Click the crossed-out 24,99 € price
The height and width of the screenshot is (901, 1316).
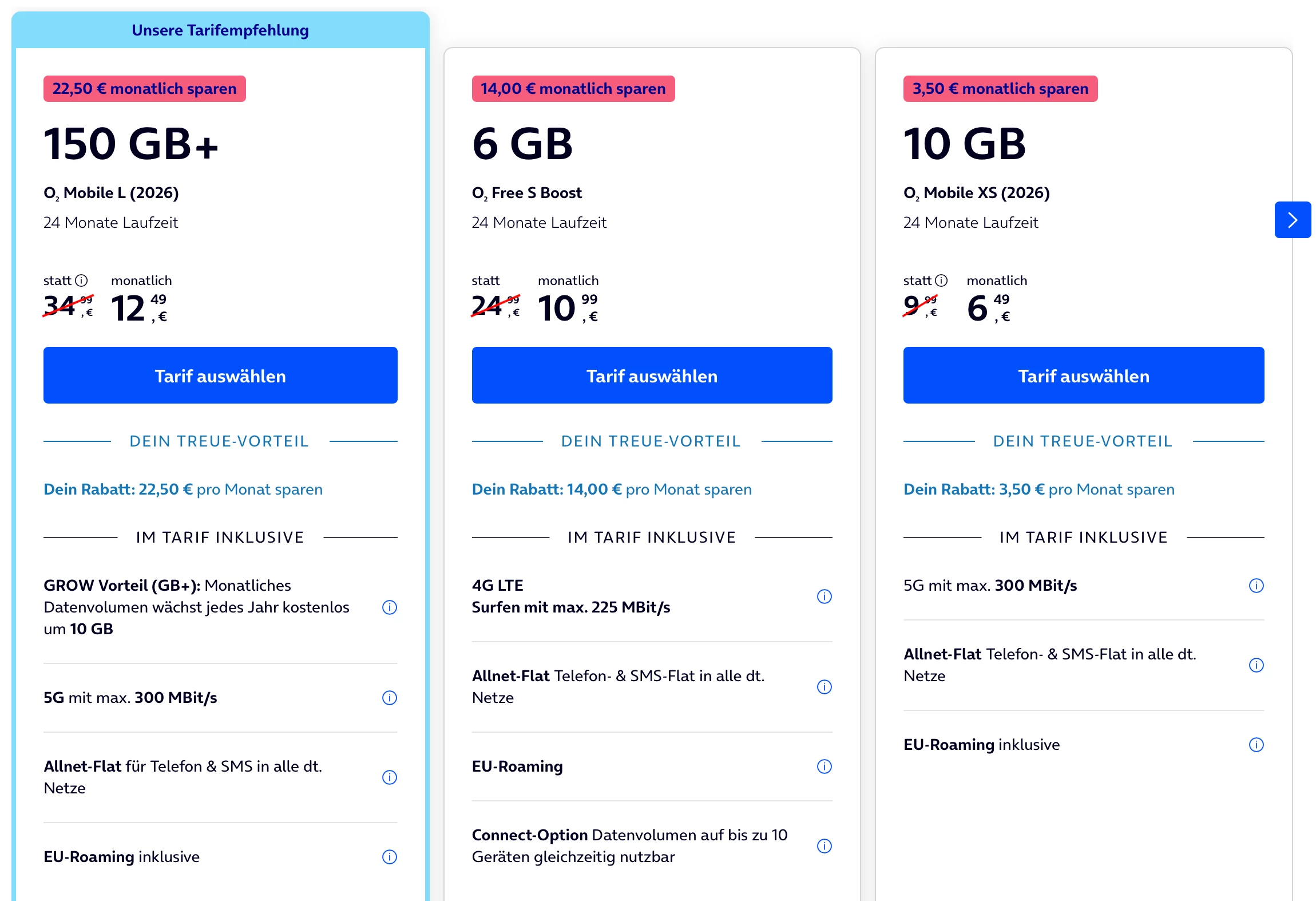coord(496,306)
